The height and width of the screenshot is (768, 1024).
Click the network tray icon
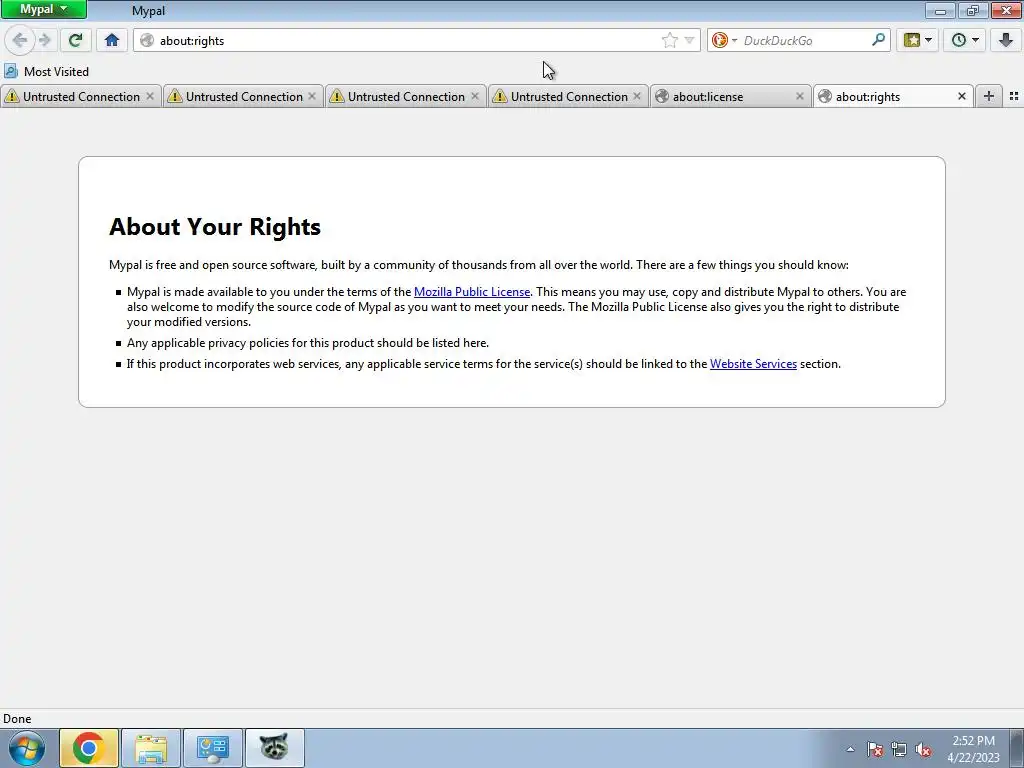coord(899,749)
